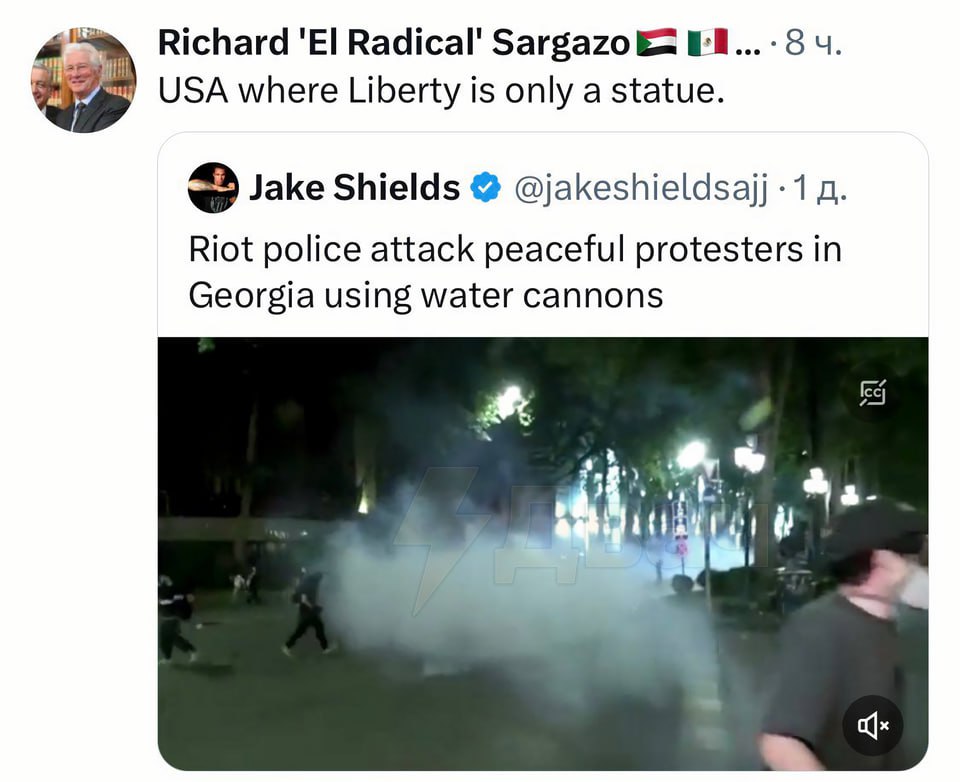Click the Sudan flag emoji beside Sargazo
The height and width of the screenshot is (782, 960).
click(x=657, y=42)
